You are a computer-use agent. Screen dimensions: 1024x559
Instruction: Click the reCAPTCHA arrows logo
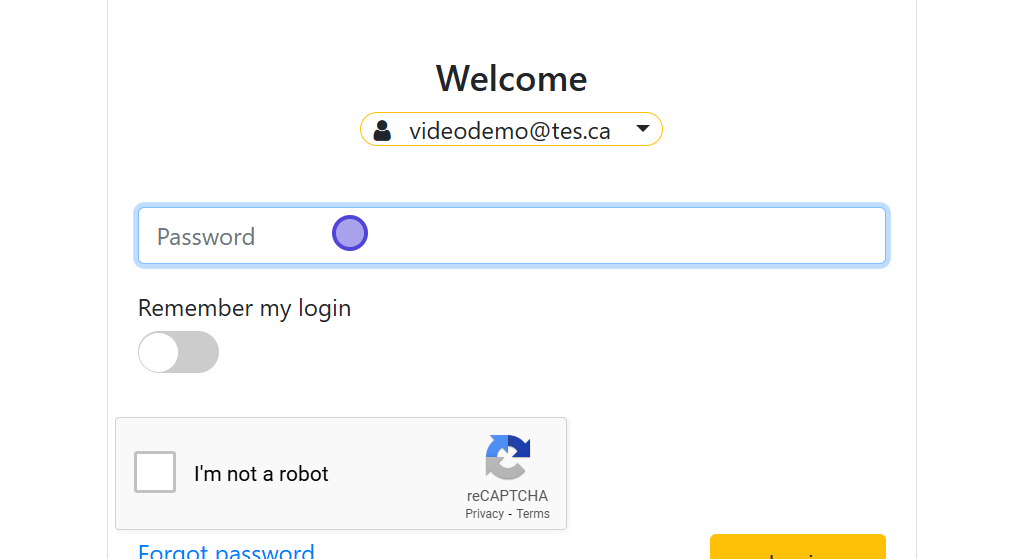pos(508,457)
